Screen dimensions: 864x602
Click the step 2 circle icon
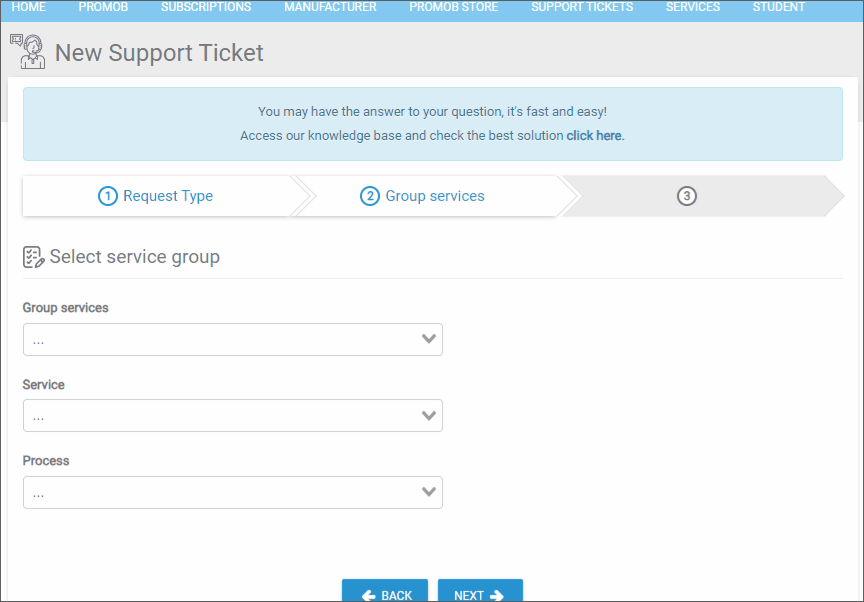370,196
